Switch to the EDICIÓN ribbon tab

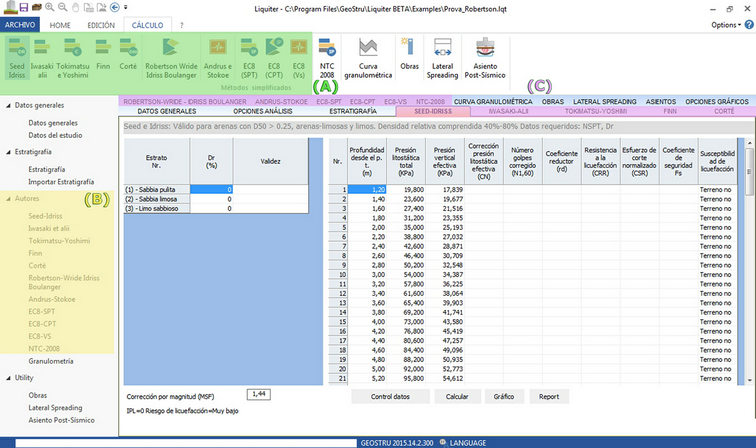[x=101, y=25]
